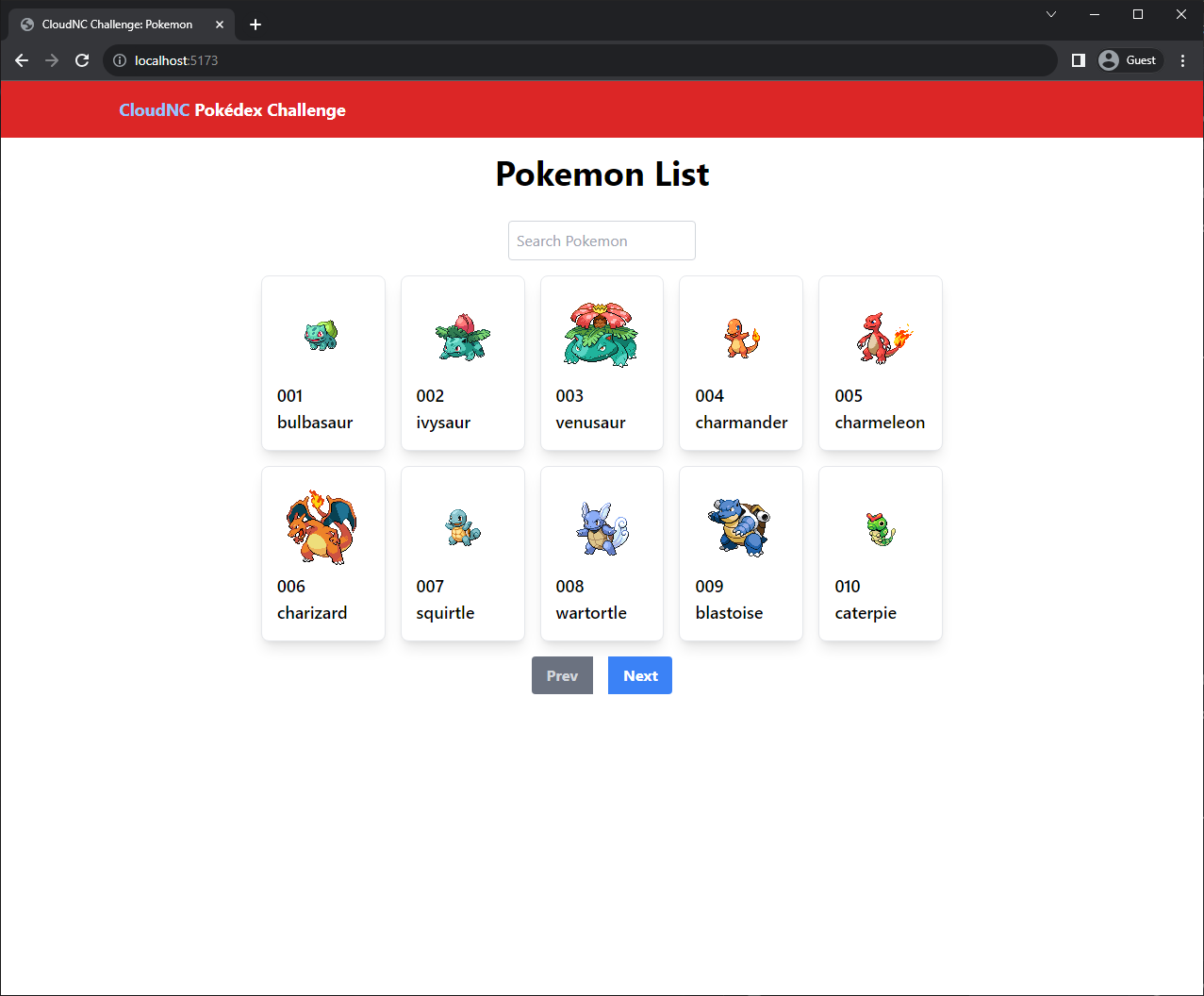Click number 010 on the caterpie card
Image resolution: width=1204 pixels, height=996 pixels.
[848, 587]
